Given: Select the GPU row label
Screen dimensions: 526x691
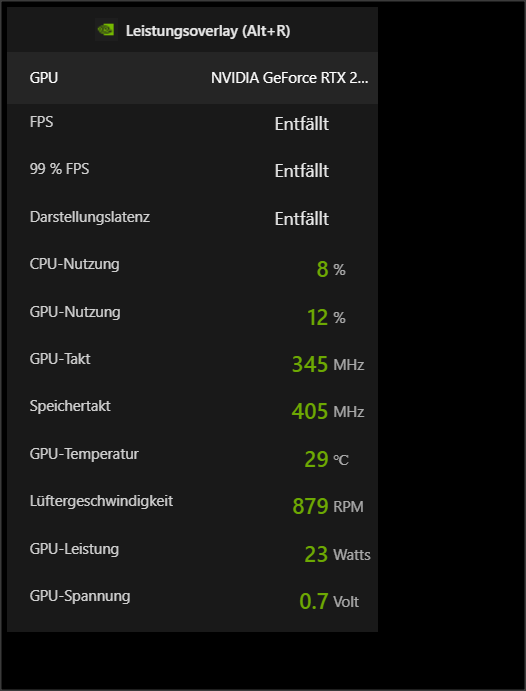Looking at the screenshot, I should tap(44, 78).
